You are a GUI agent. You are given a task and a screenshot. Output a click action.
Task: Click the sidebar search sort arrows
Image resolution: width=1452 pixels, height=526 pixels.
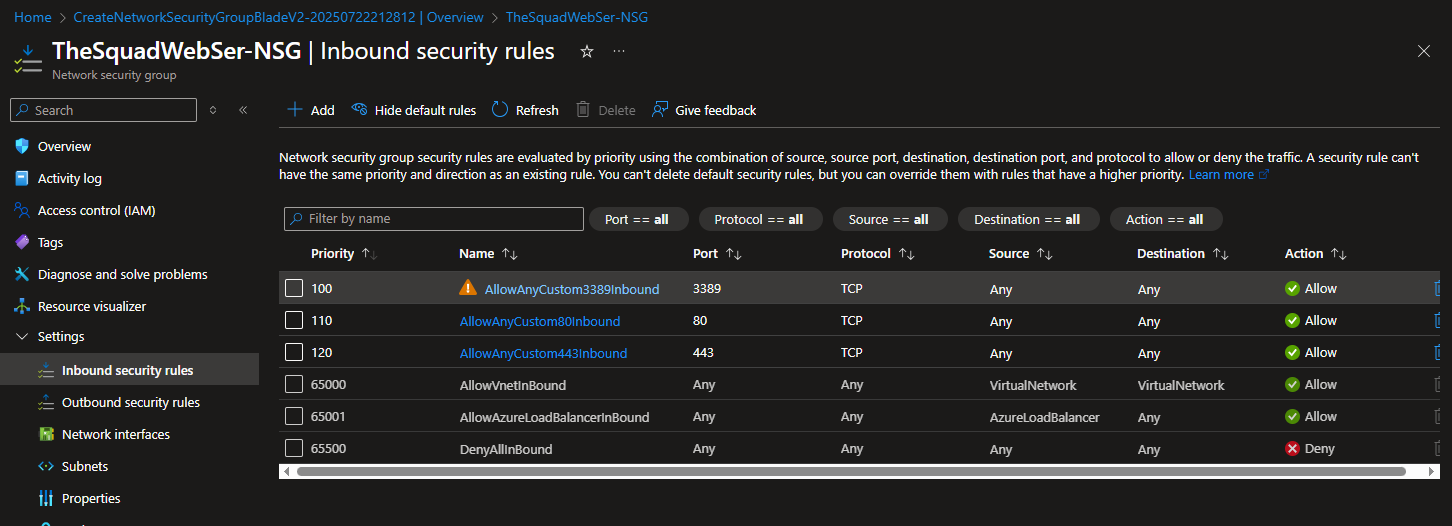point(213,110)
